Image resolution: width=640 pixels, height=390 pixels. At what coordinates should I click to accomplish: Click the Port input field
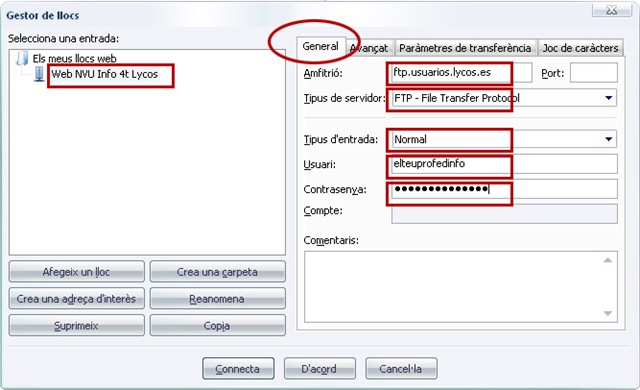[x=593, y=73]
